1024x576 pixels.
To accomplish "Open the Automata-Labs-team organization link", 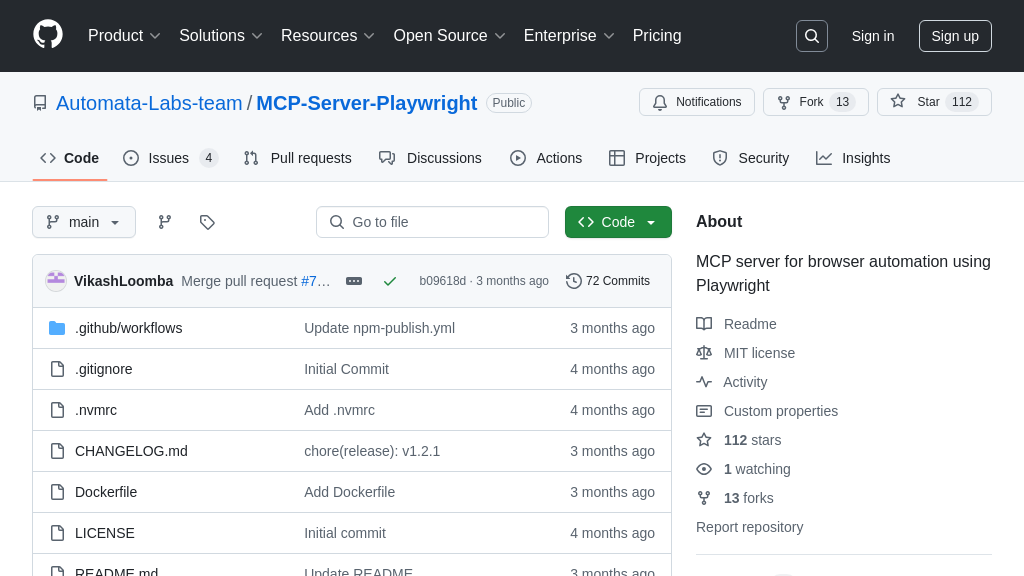I will 149,103.
